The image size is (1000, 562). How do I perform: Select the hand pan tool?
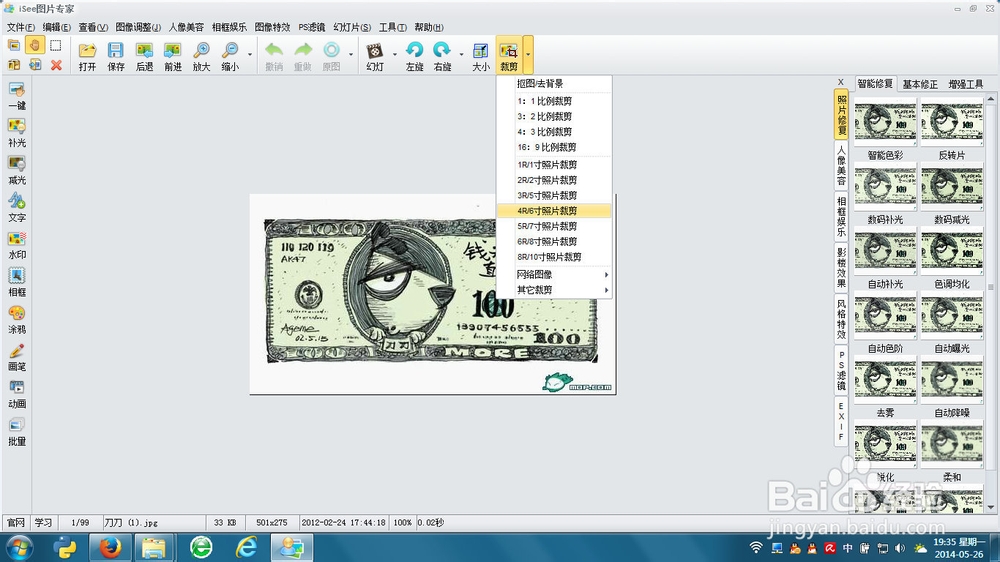point(34,45)
